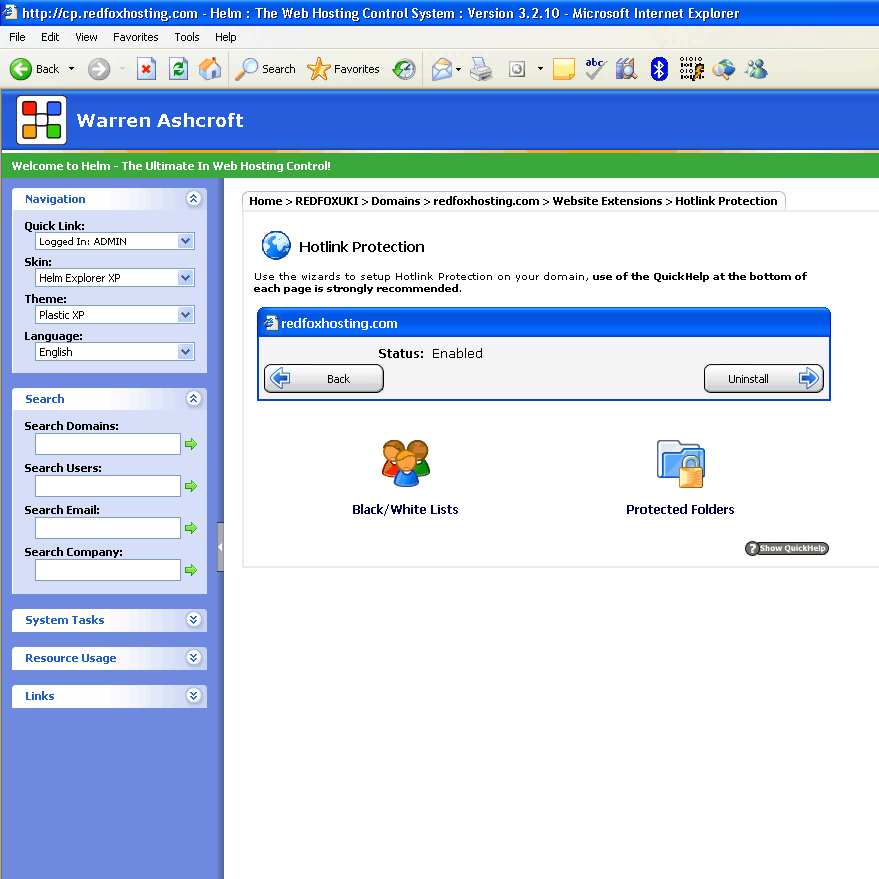Collapse the Navigation panel

coord(193,198)
